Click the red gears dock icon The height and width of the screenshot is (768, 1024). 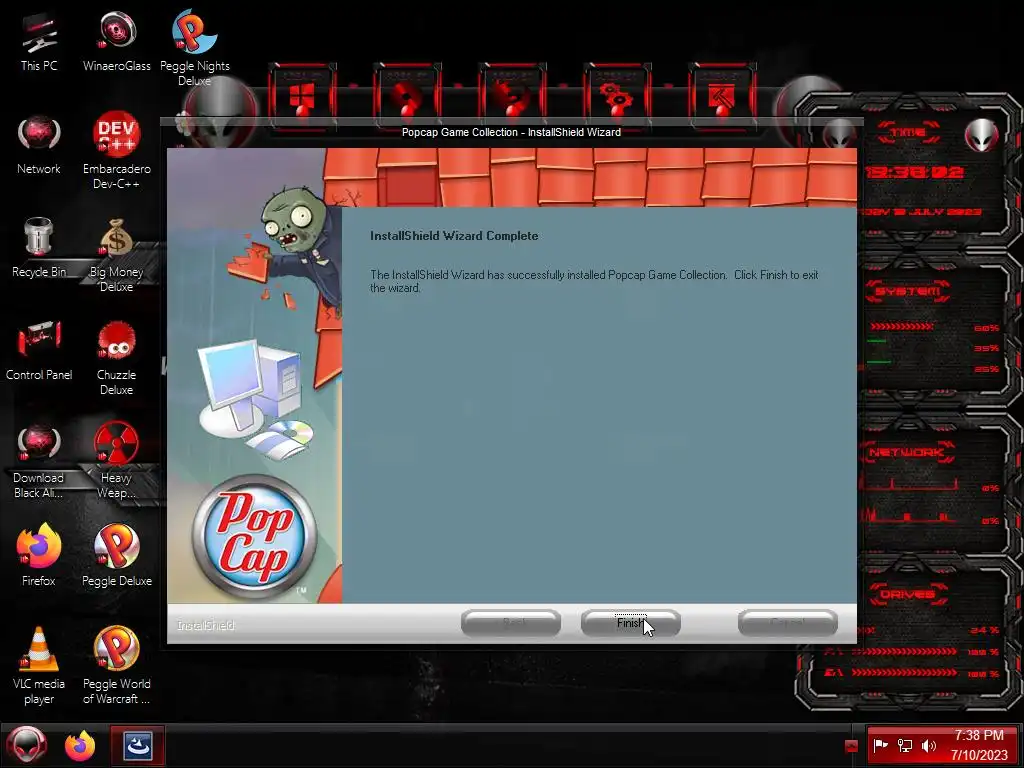click(x=617, y=97)
